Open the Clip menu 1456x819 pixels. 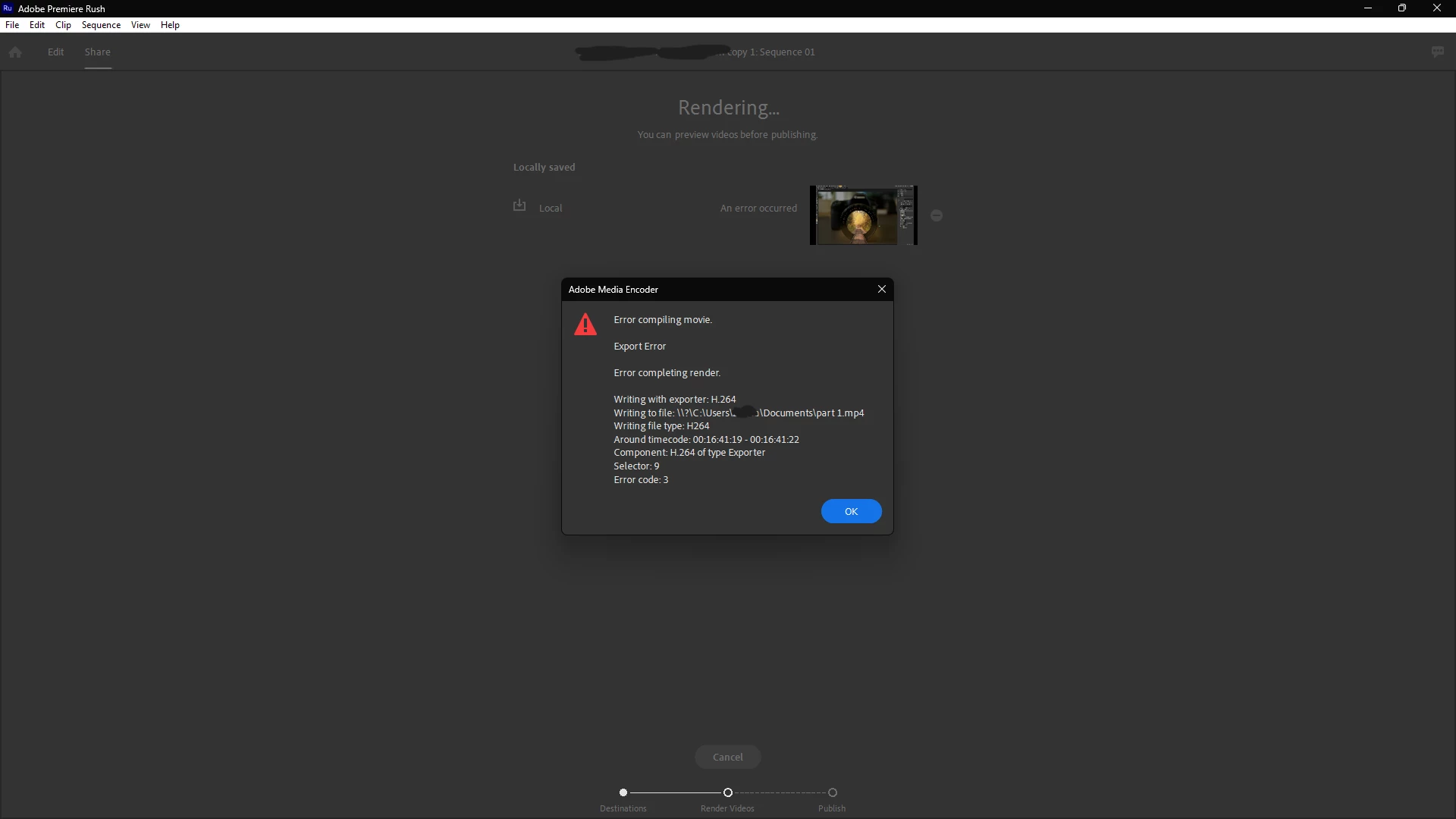tap(63, 25)
